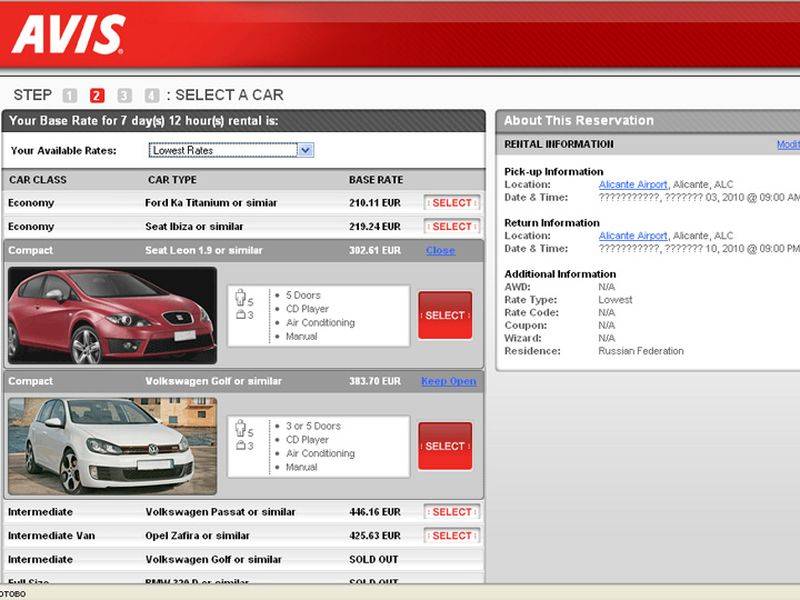Click the Intermediate Van car class

52,535
